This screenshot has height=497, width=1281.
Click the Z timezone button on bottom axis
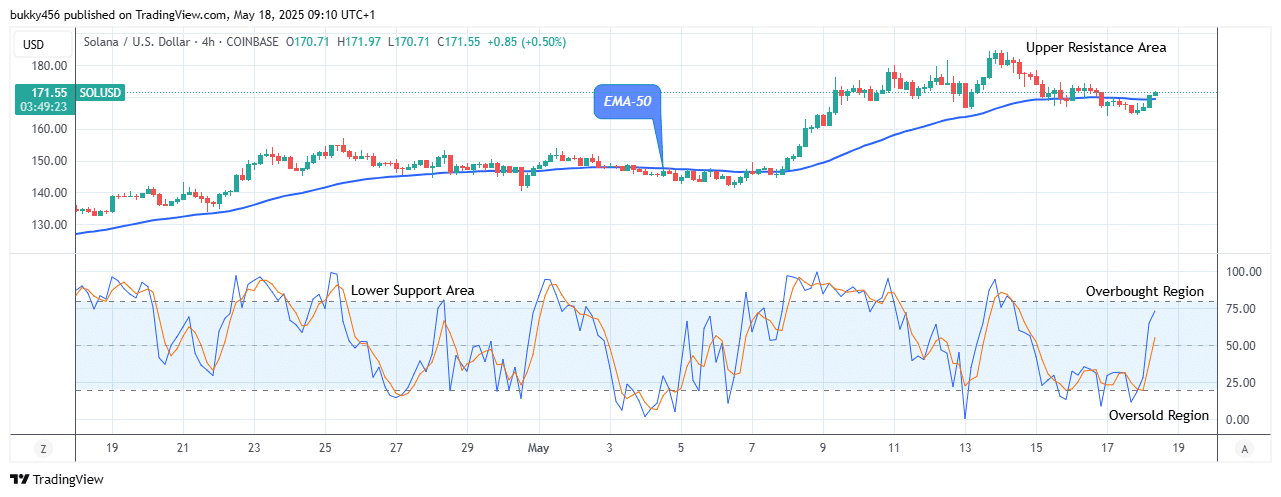coord(43,448)
